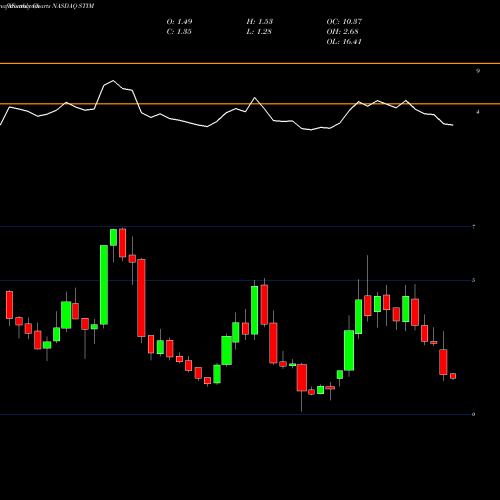Click the white indicator line's highest peak
Viewport: 500px width, 500px height.
pos(113,81)
